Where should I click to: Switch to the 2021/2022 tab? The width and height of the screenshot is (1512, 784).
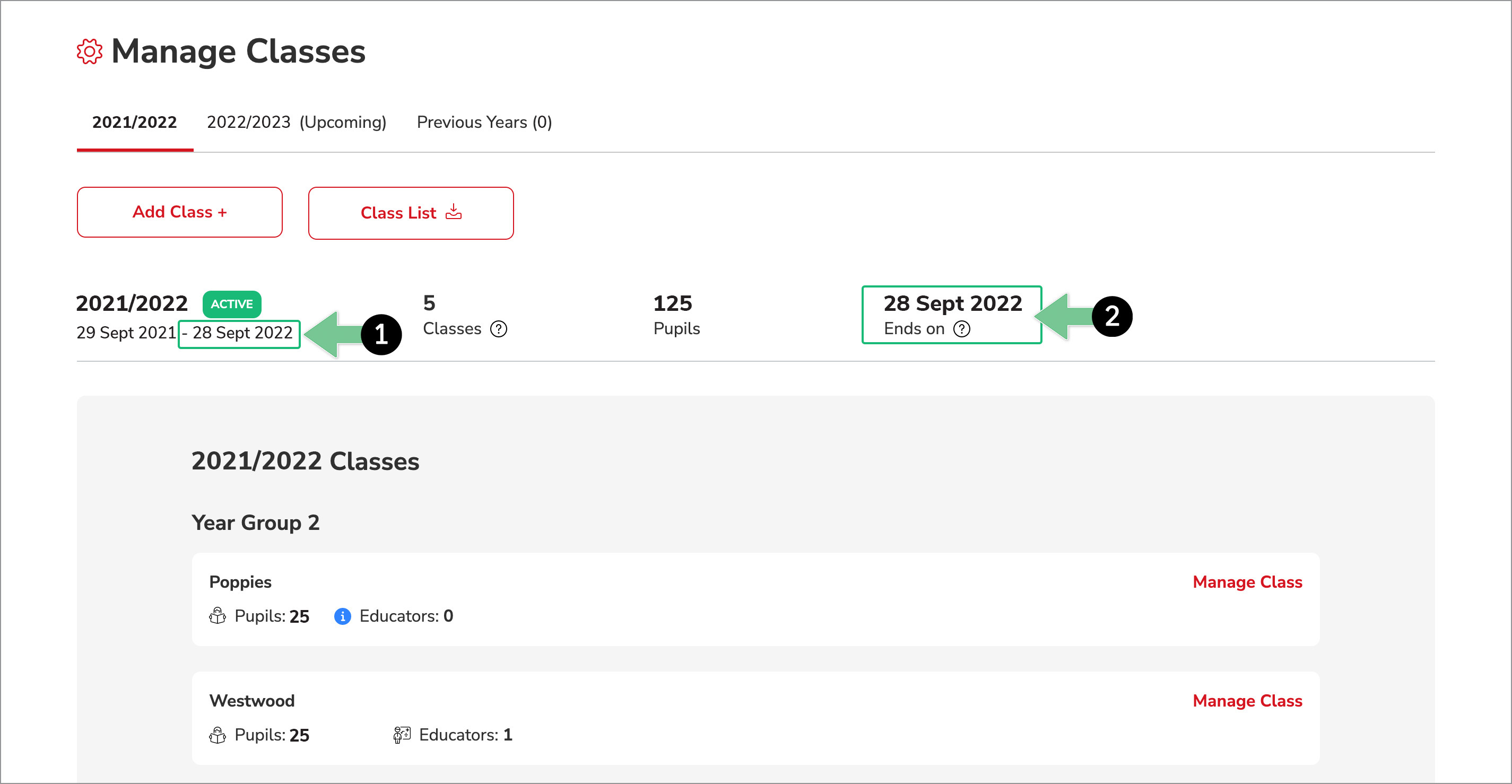[x=134, y=122]
